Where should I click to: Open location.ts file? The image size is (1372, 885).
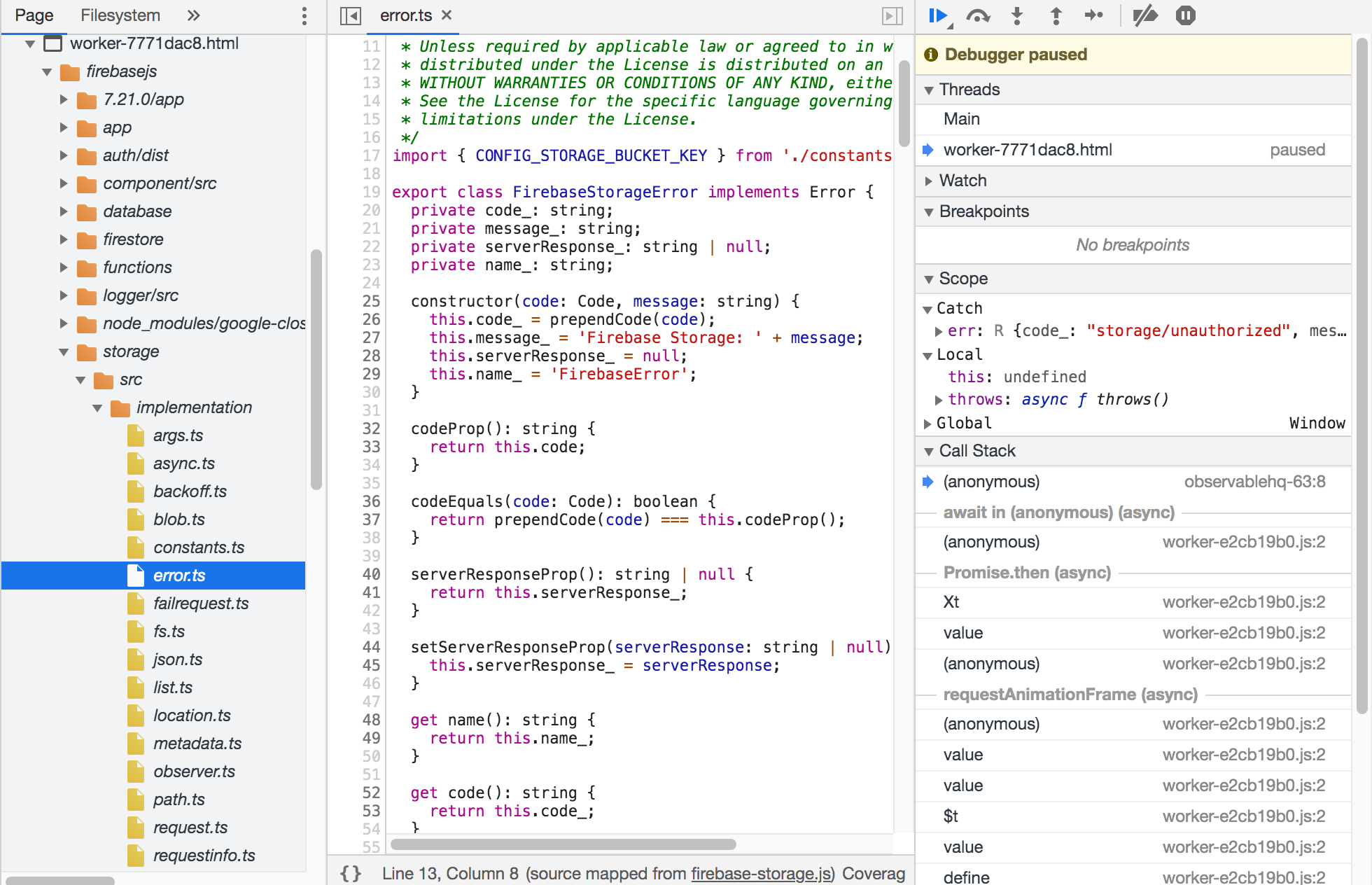pos(192,716)
